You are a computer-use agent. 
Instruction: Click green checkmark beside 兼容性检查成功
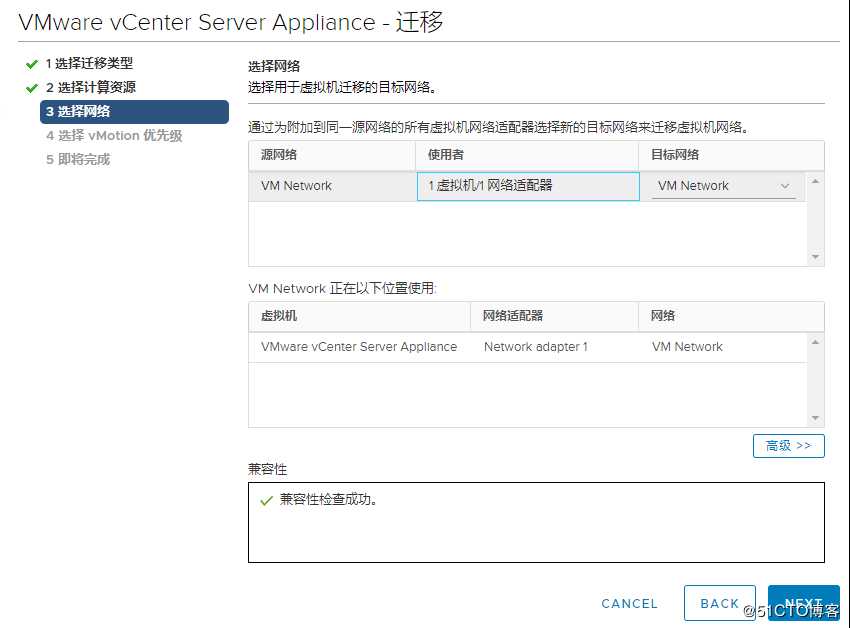pyautogui.click(x=266, y=500)
